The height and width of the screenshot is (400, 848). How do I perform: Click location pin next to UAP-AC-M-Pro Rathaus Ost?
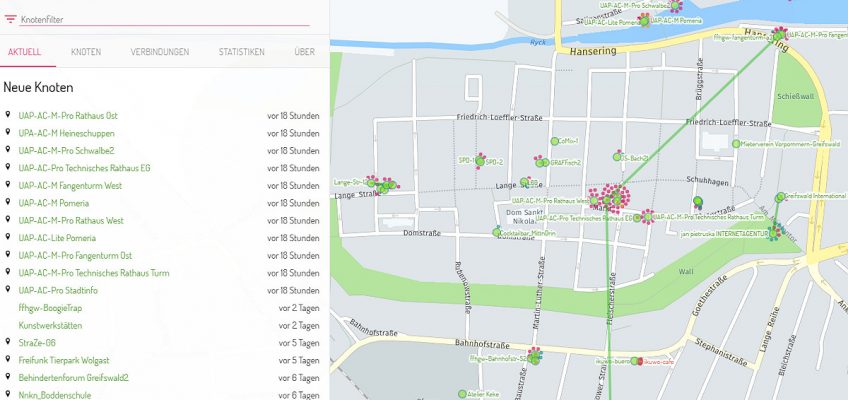pyautogui.click(x=8, y=116)
